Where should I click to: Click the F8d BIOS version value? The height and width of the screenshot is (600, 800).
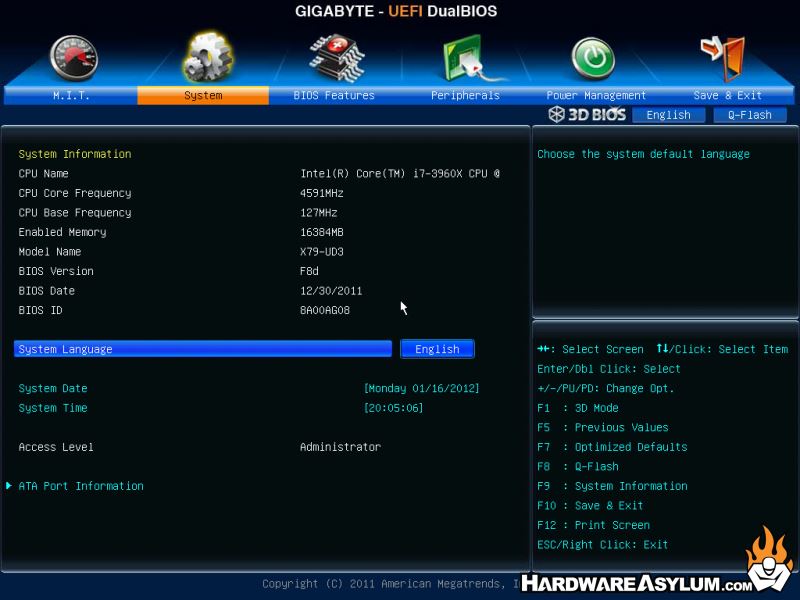(x=309, y=271)
